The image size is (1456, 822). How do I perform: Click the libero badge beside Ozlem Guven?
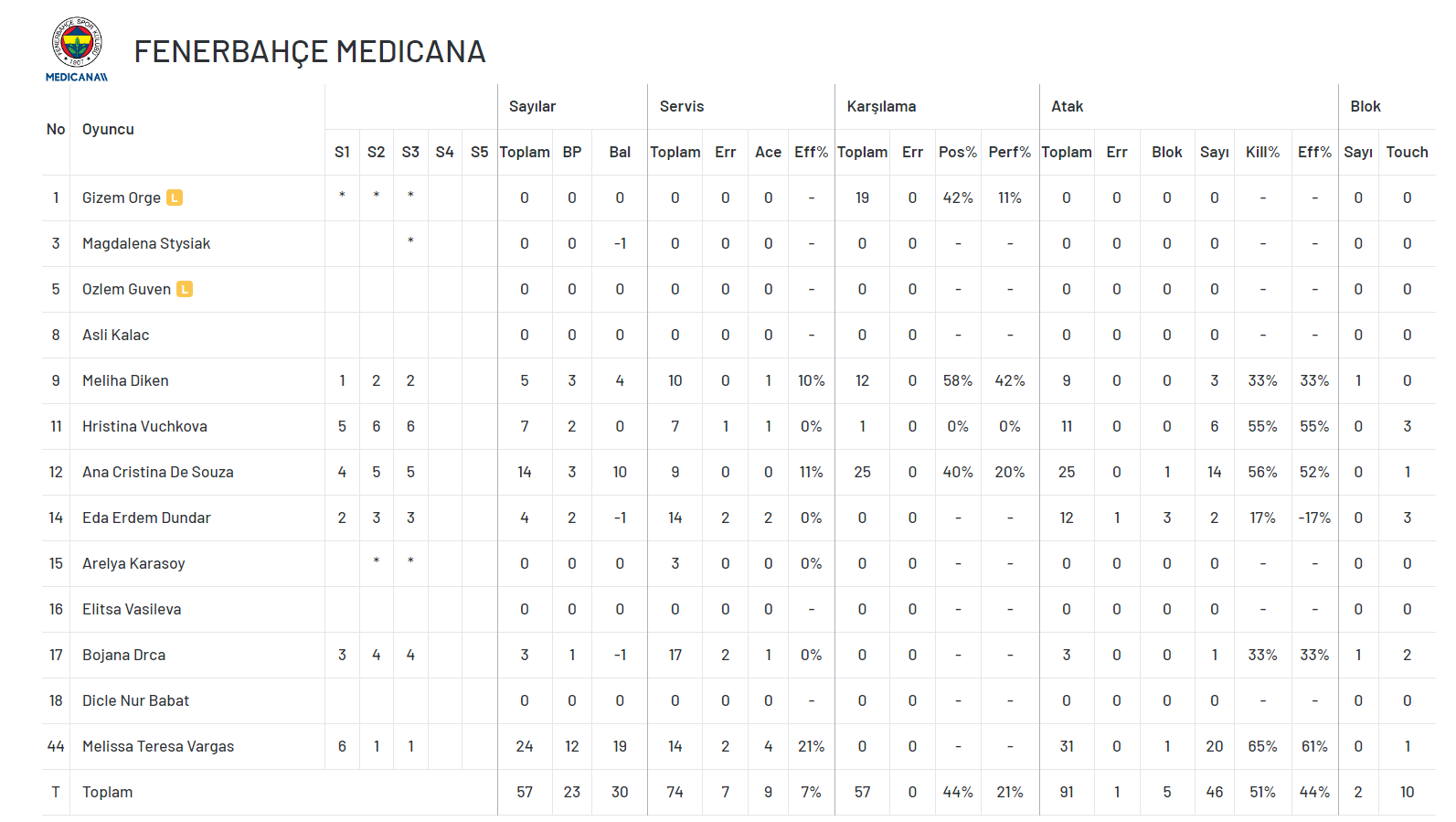click(x=185, y=289)
